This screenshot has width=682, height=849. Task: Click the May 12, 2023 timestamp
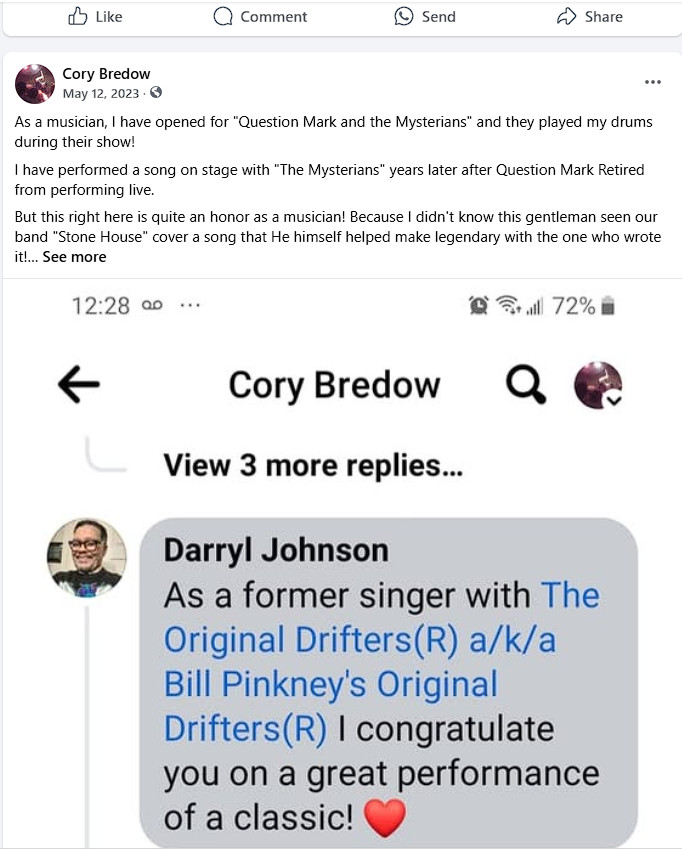pos(103,94)
